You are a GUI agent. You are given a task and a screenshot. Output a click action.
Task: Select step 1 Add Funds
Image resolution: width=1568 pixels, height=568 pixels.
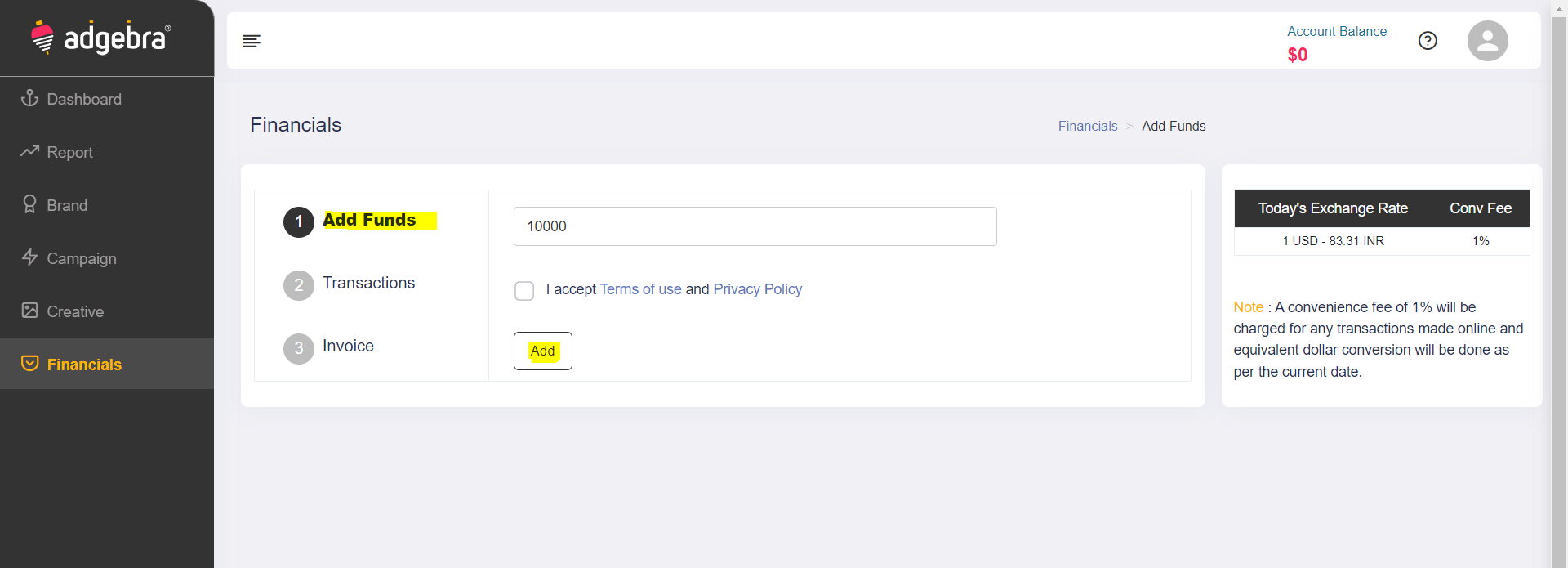click(369, 221)
